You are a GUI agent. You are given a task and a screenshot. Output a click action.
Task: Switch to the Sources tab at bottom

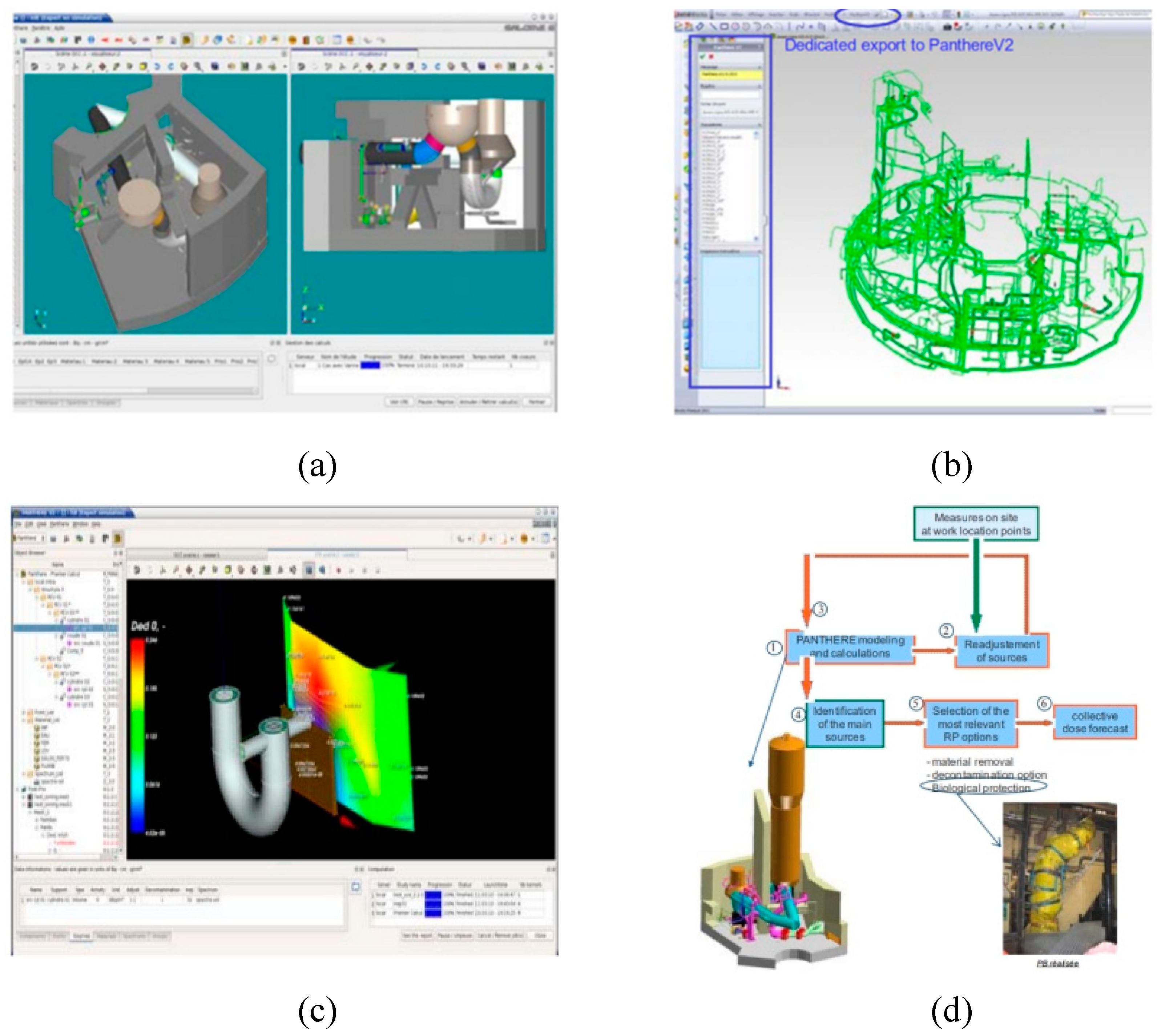[x=81, y=936]
